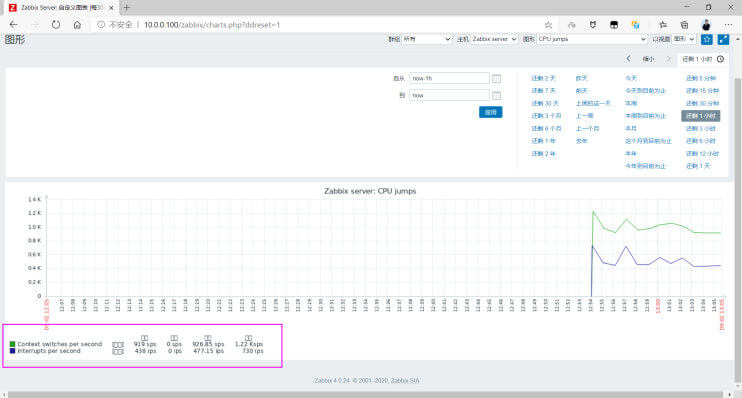Choose 最近 1 年 time range
This screenshot has width=742, height=398.
[x=543, y=141]
